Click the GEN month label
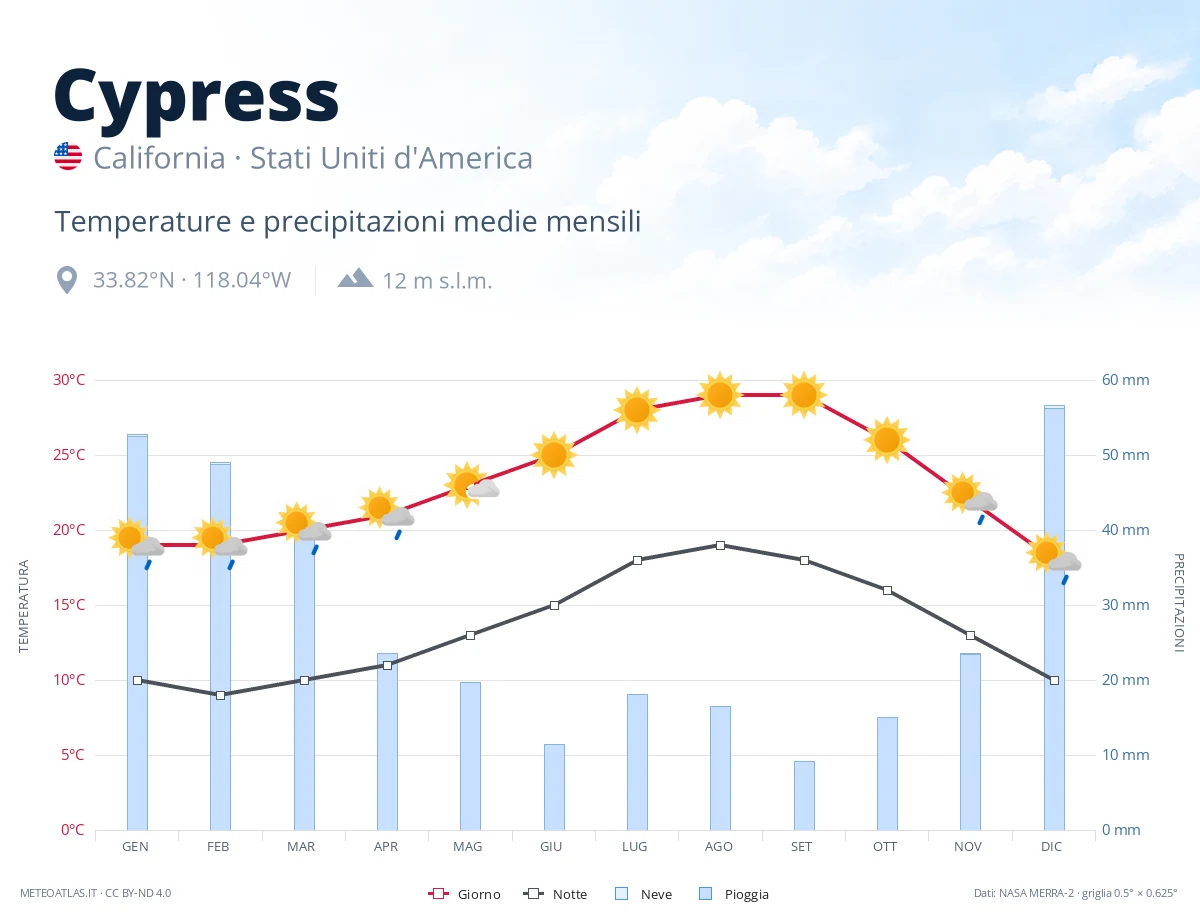 point(136,847)
